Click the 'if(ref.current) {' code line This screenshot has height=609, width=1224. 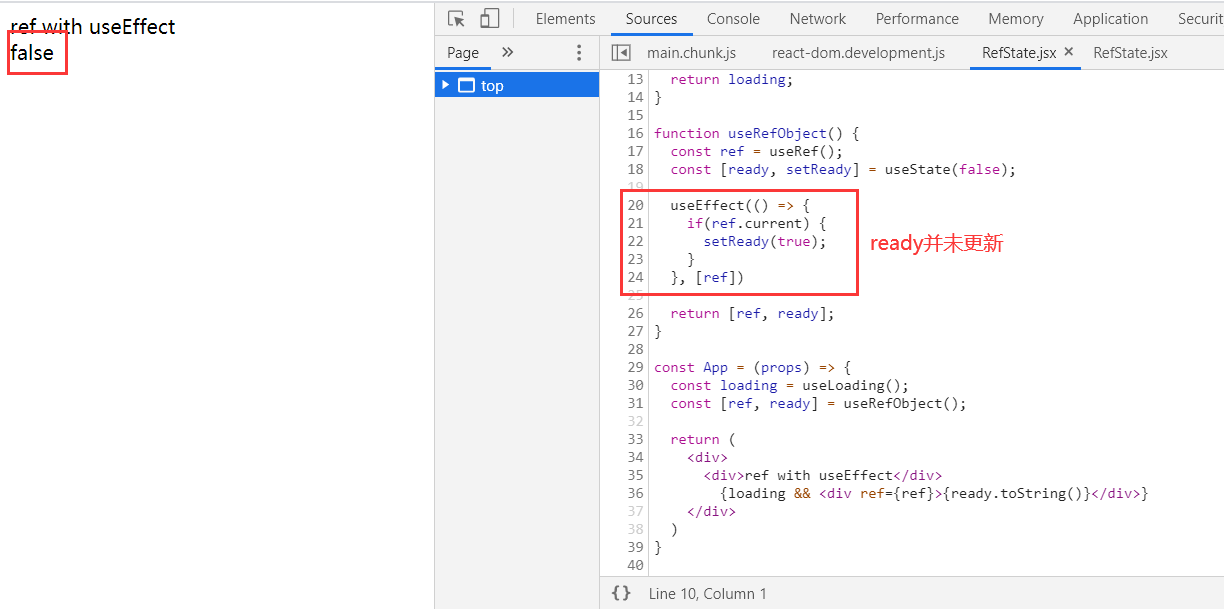[x=757, y=223]
